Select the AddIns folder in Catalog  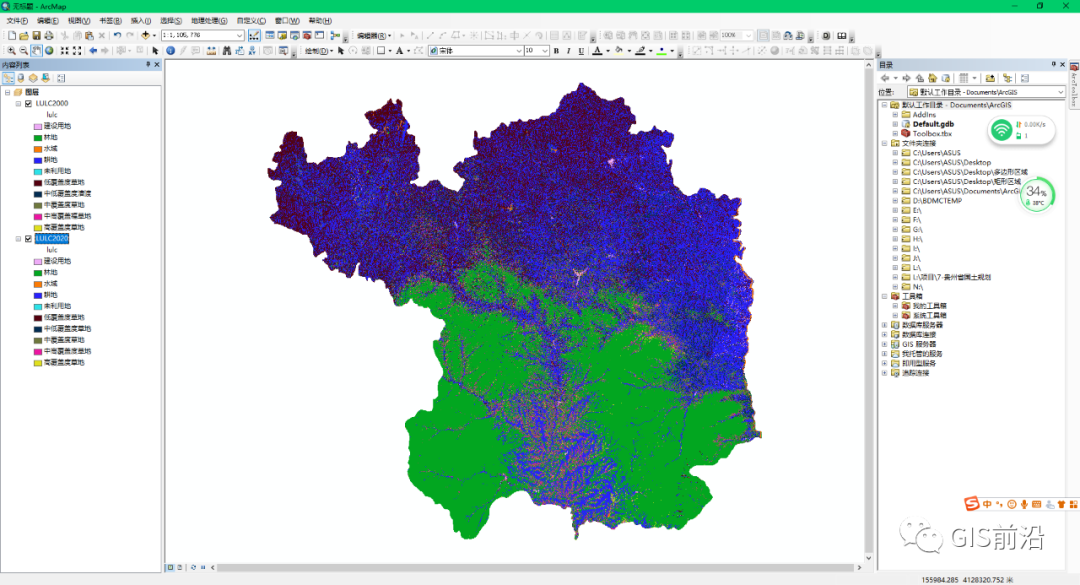click(924, 114)
